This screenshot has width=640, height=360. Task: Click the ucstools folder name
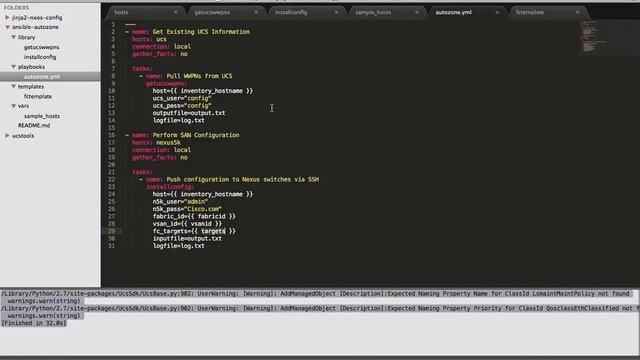click(x=23, y=136)
